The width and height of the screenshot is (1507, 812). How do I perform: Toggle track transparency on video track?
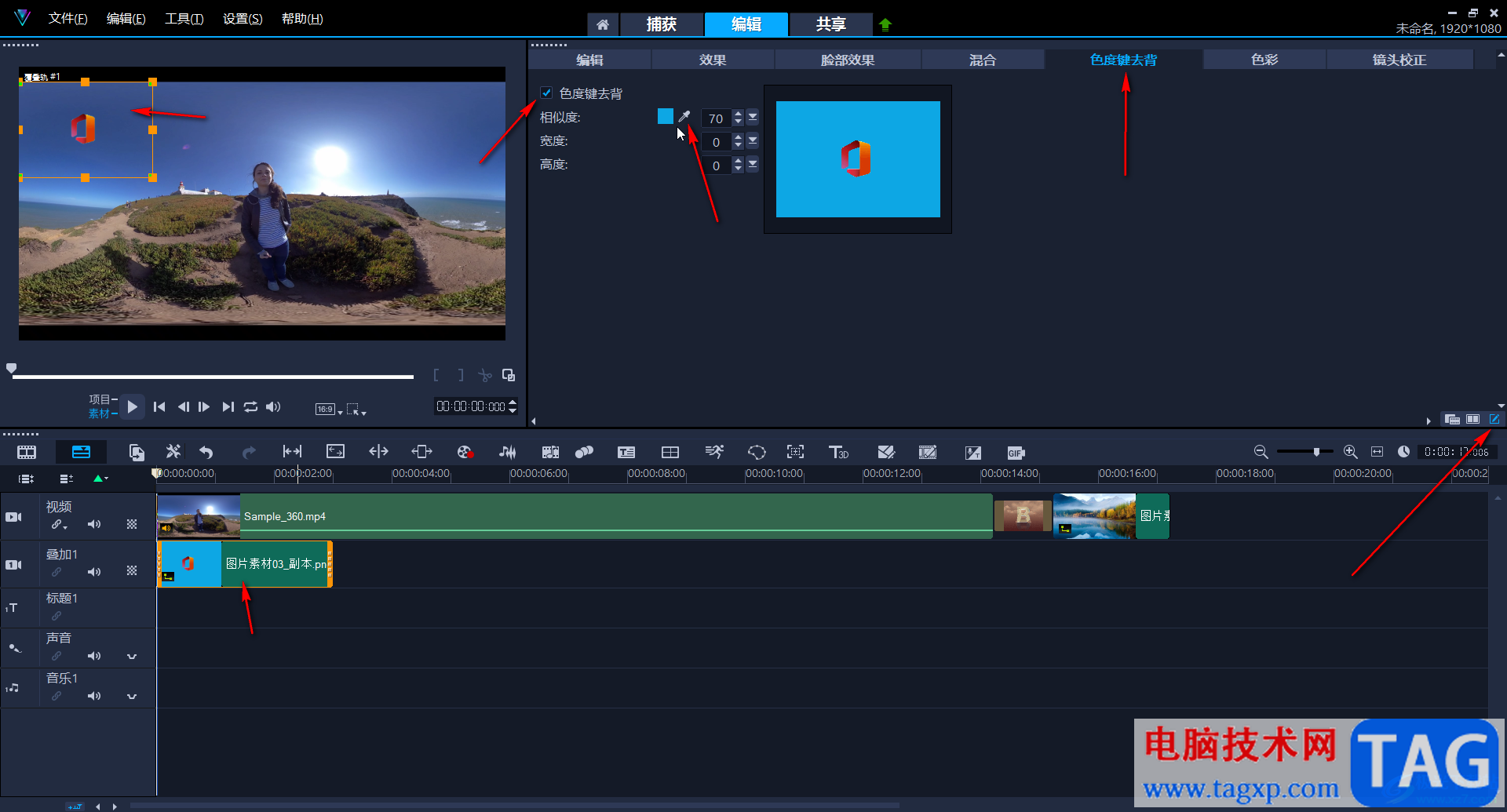(132, 524)
